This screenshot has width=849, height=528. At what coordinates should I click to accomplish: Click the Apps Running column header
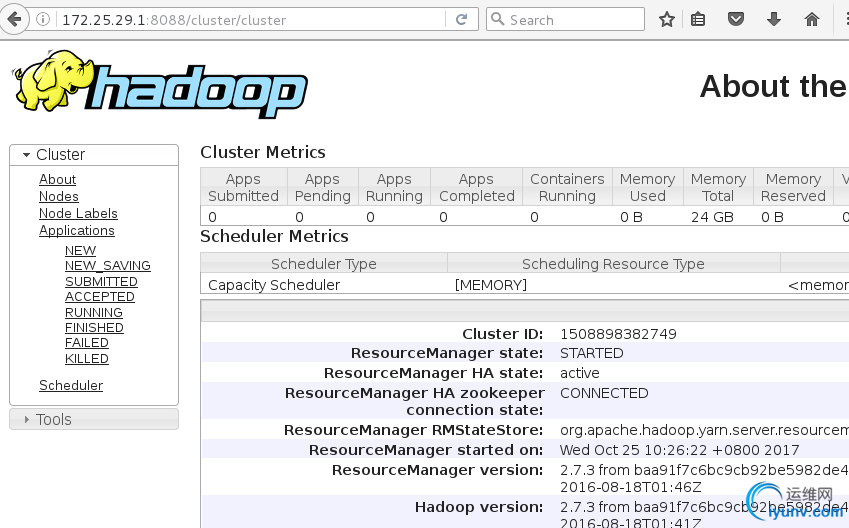pyautogui.click(x=394, y=187)
